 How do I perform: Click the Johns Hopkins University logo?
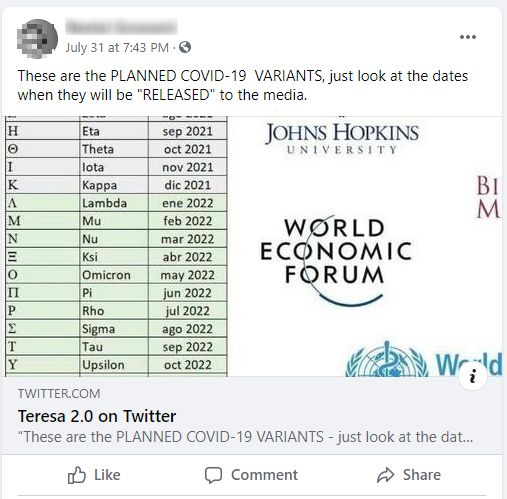coord(342,138)
